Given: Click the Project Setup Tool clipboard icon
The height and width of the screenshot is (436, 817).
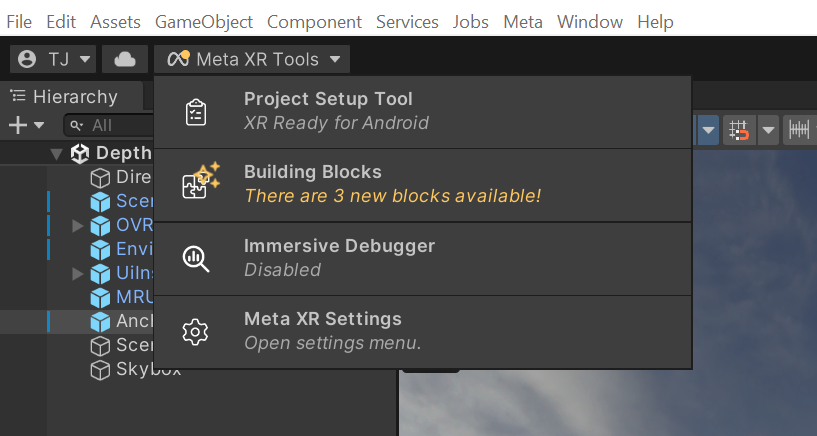Looking at the screenshot, I should 196,112.
